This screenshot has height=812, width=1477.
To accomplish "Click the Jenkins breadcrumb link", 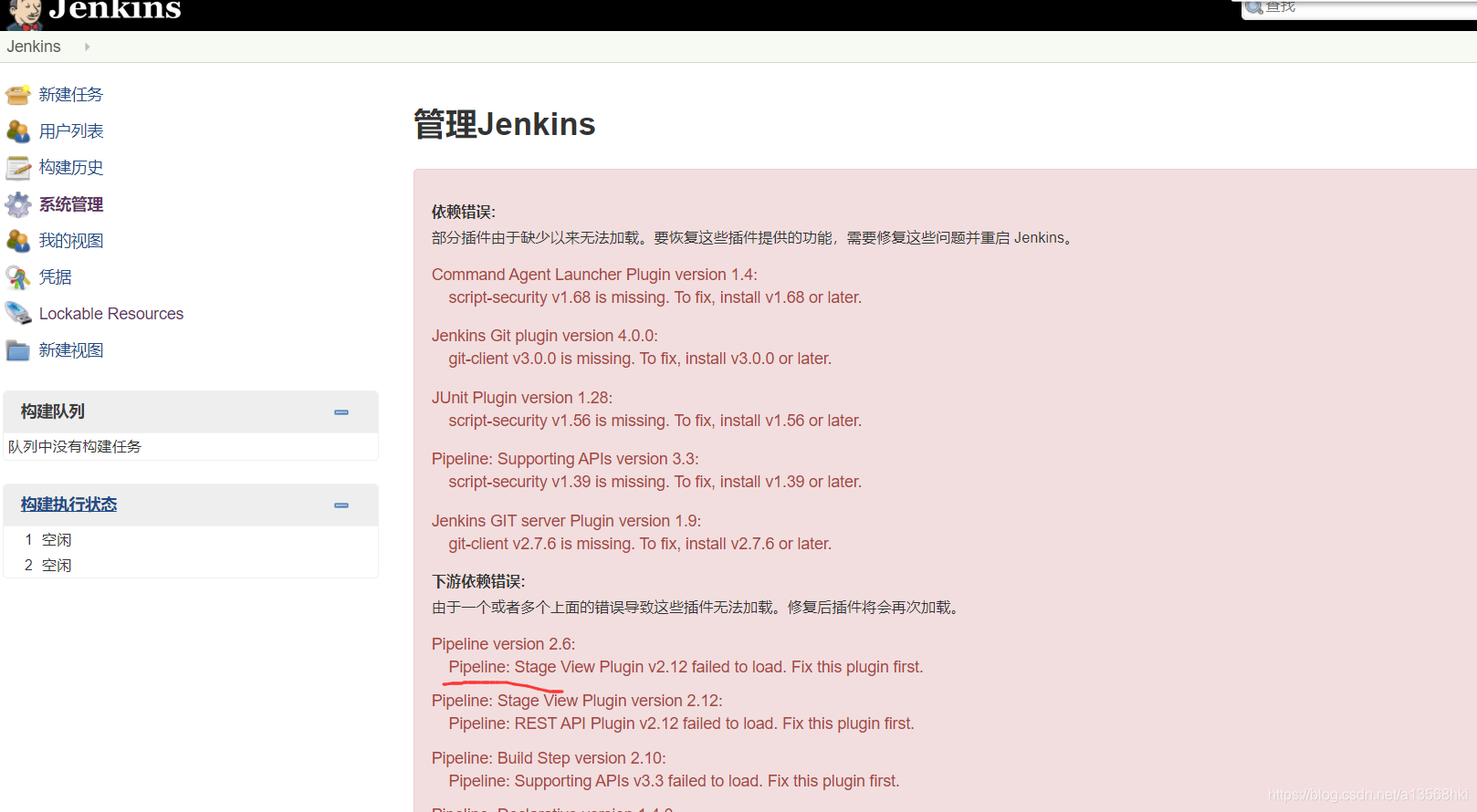I will [x=34, y=47].
